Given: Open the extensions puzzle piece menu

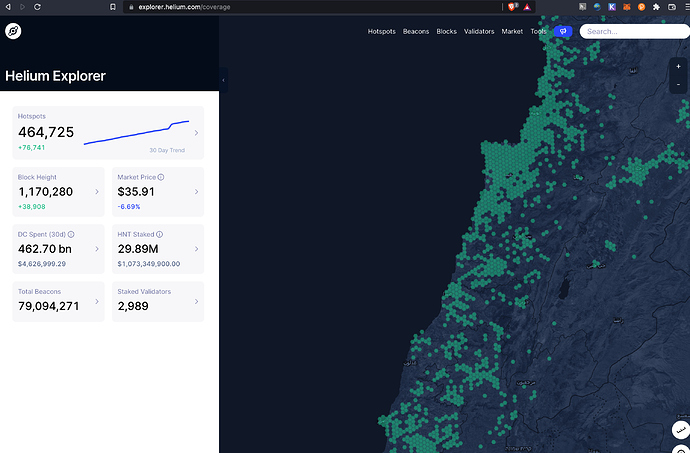Looking at the screenshot, I should [657, 7].
